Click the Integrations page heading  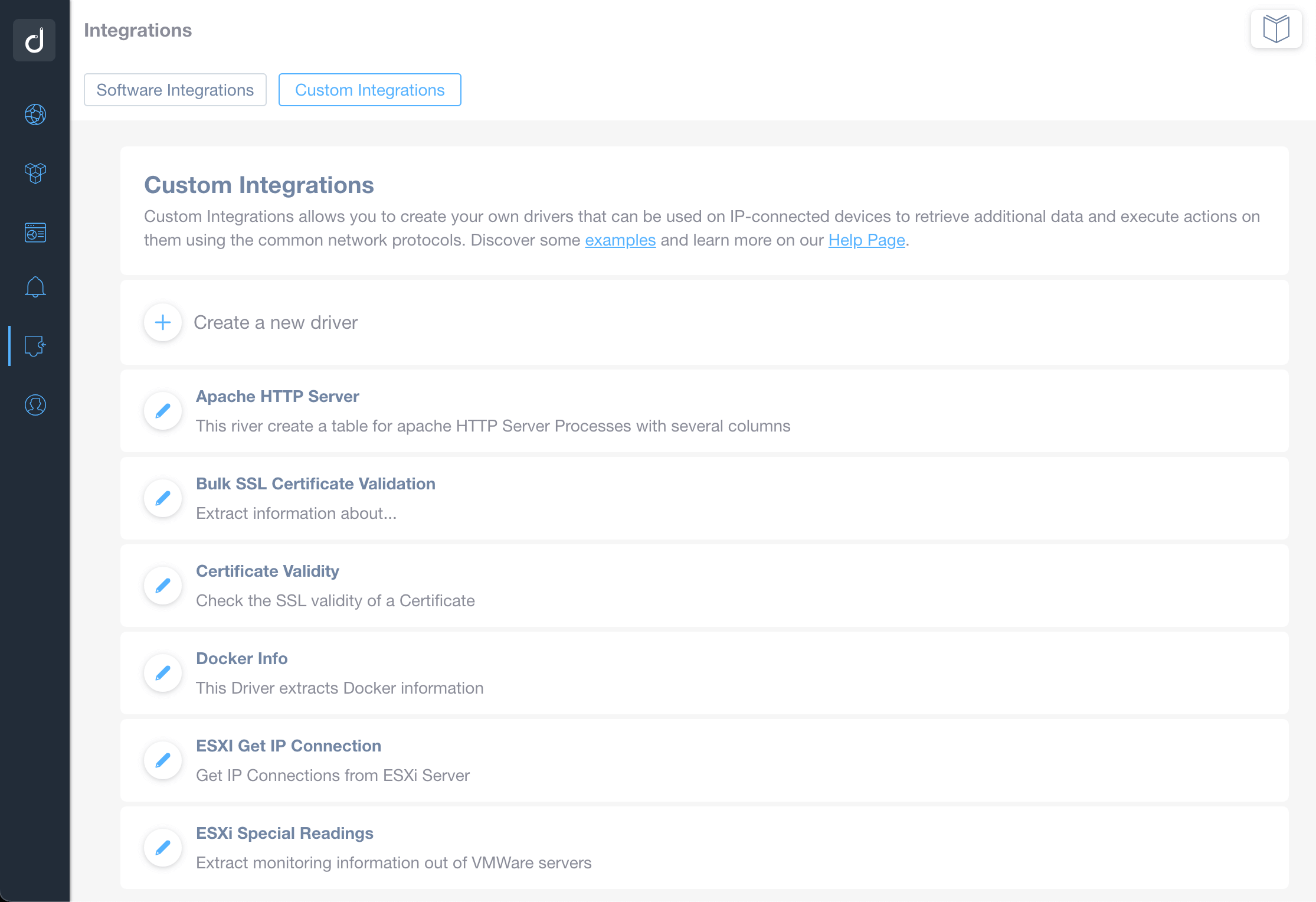(x=138, y=30)
